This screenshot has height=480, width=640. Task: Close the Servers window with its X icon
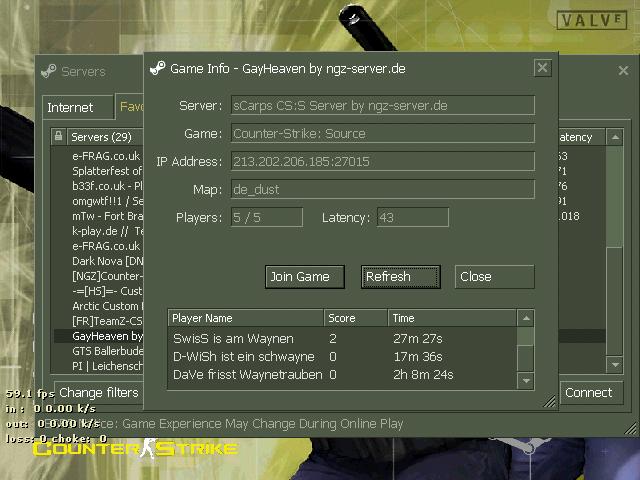pos(623,71)
